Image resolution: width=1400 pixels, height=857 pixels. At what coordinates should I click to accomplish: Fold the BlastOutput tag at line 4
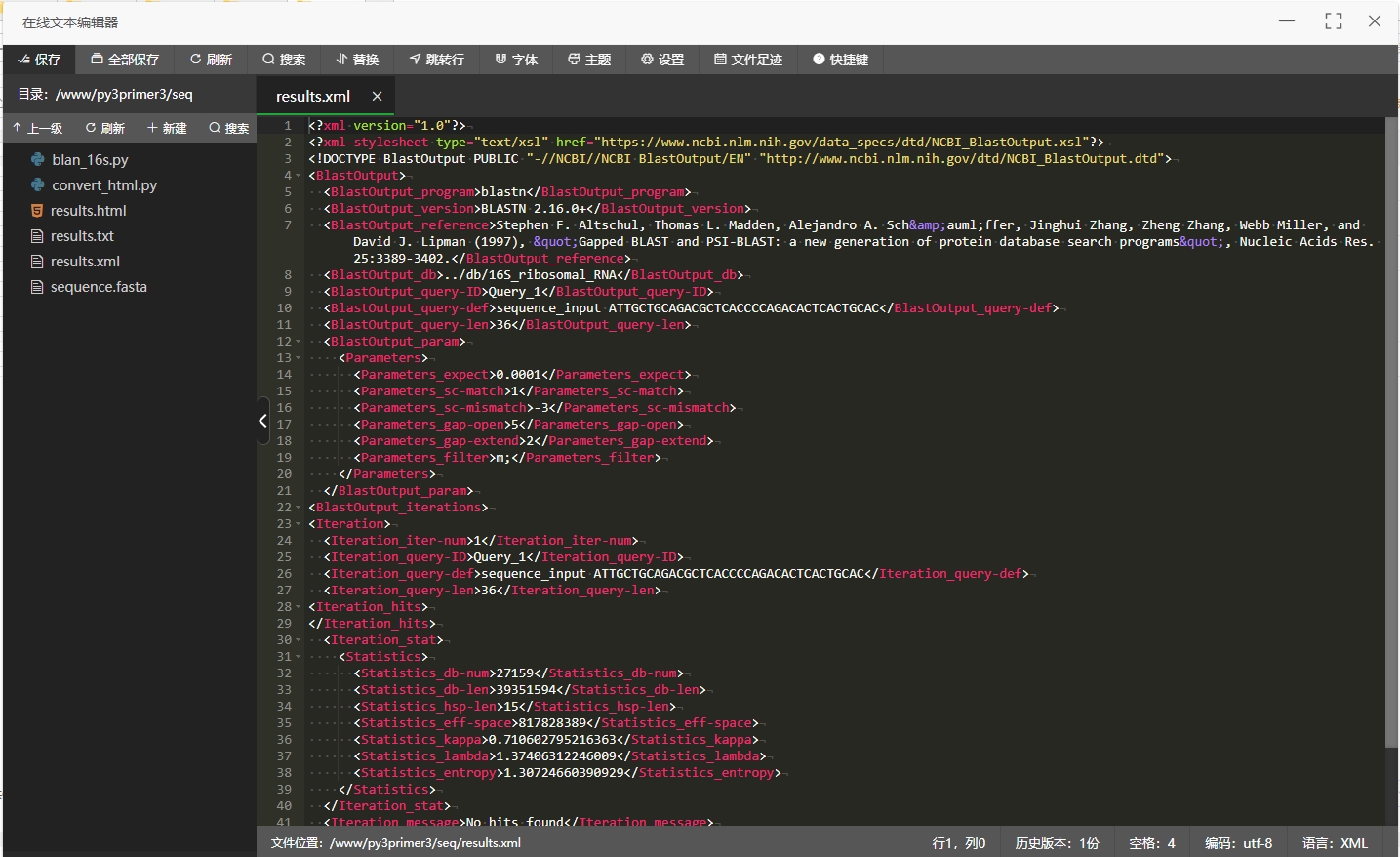pyautogui.click(x=299, y=176)
